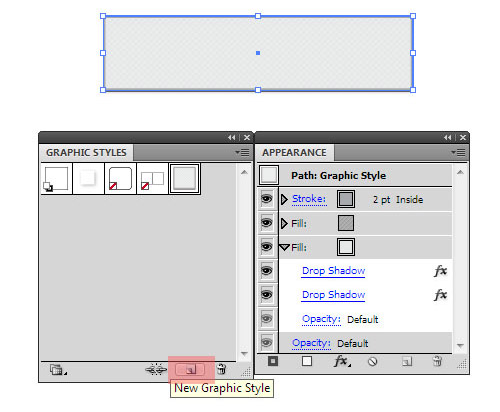The image size is (500, 412).
Task: Toggle visibility of the Stroke row
Action: 267,199
